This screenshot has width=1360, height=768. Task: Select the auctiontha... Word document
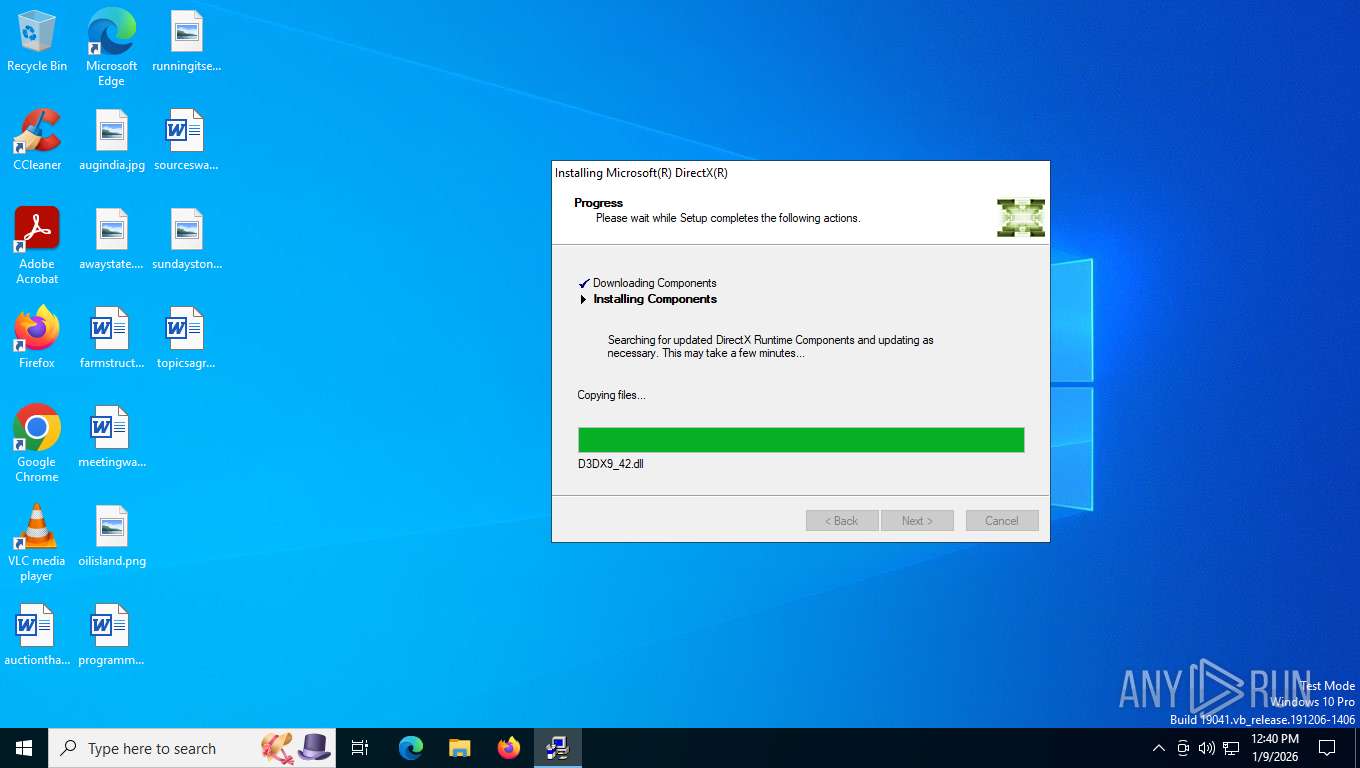point(37,635)
